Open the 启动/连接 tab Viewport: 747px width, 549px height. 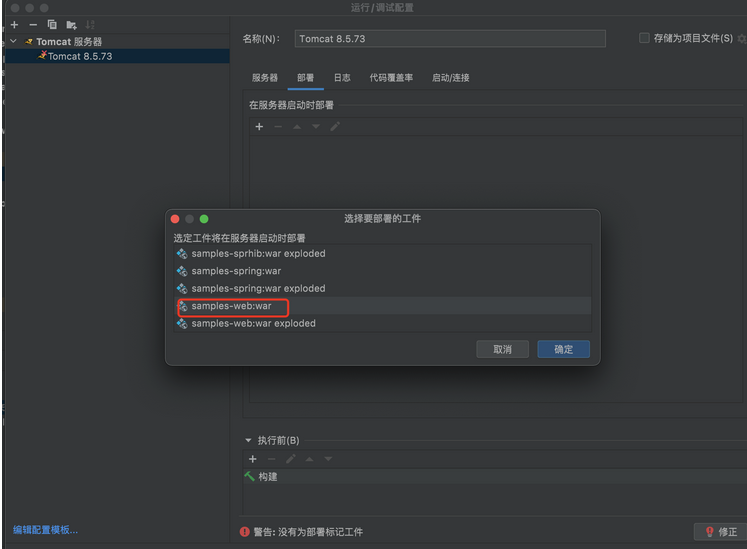[451, 78]
